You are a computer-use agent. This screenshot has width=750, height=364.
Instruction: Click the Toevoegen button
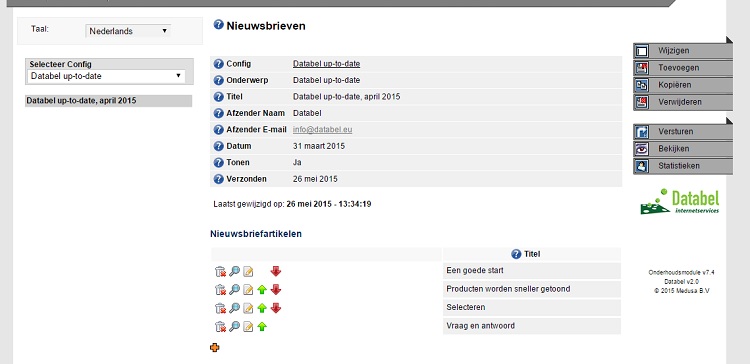(683, 68)
